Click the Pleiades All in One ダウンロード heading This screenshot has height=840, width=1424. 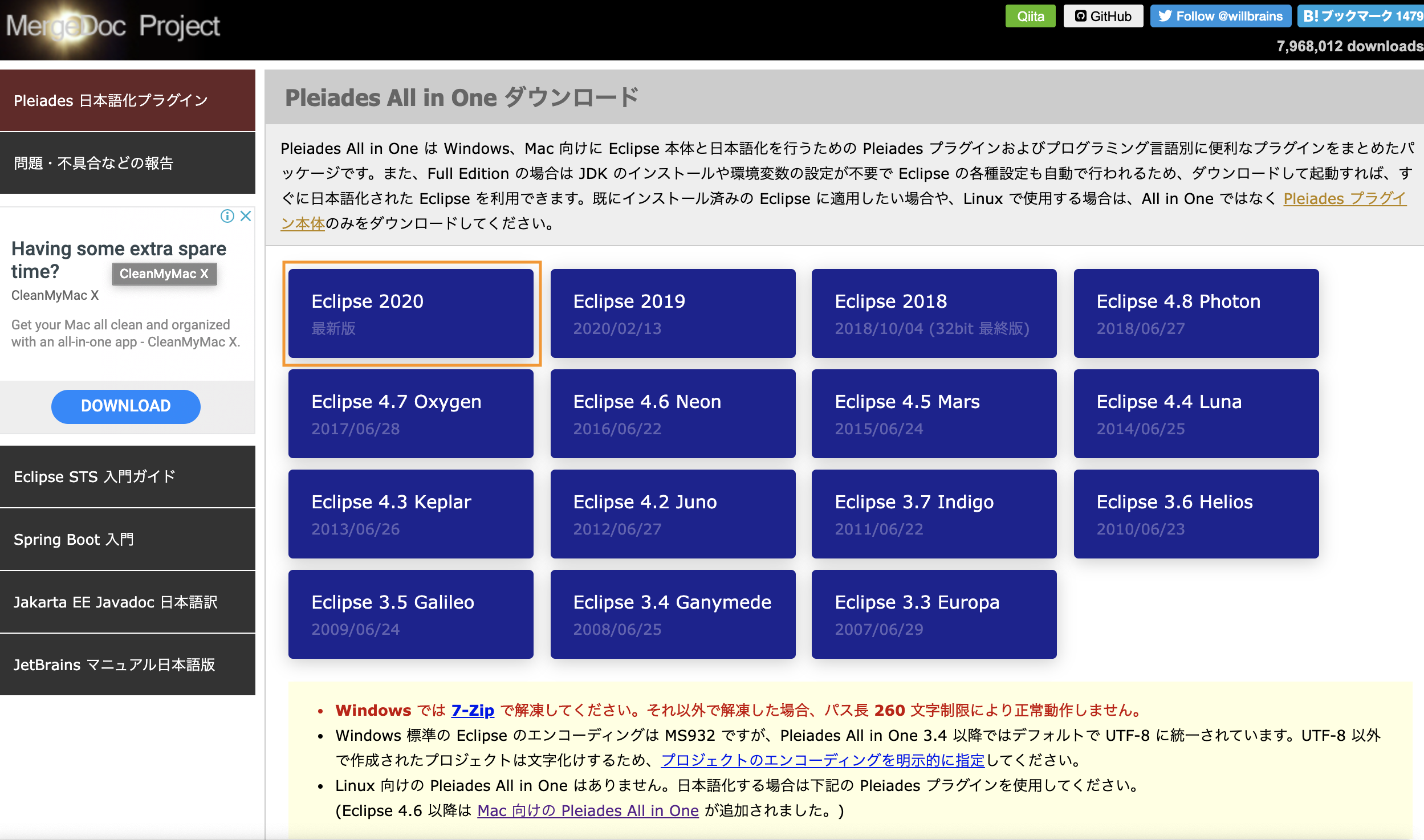[462, 97]
